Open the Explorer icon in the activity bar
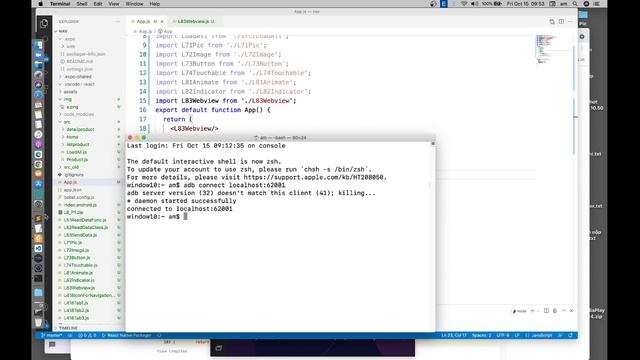 pyautogui.click(x=44, y=24)
